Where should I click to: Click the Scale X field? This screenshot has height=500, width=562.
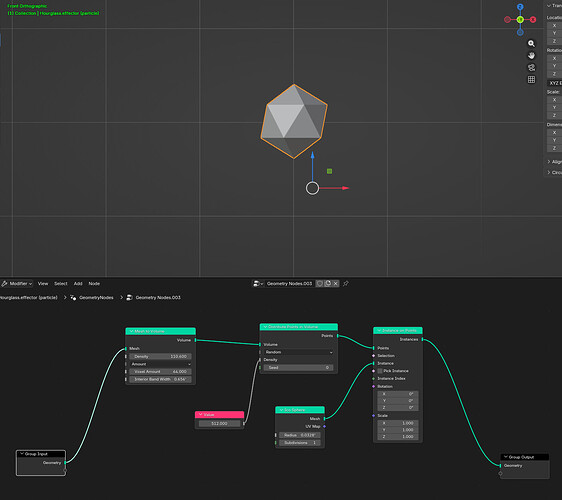point(398,423)
